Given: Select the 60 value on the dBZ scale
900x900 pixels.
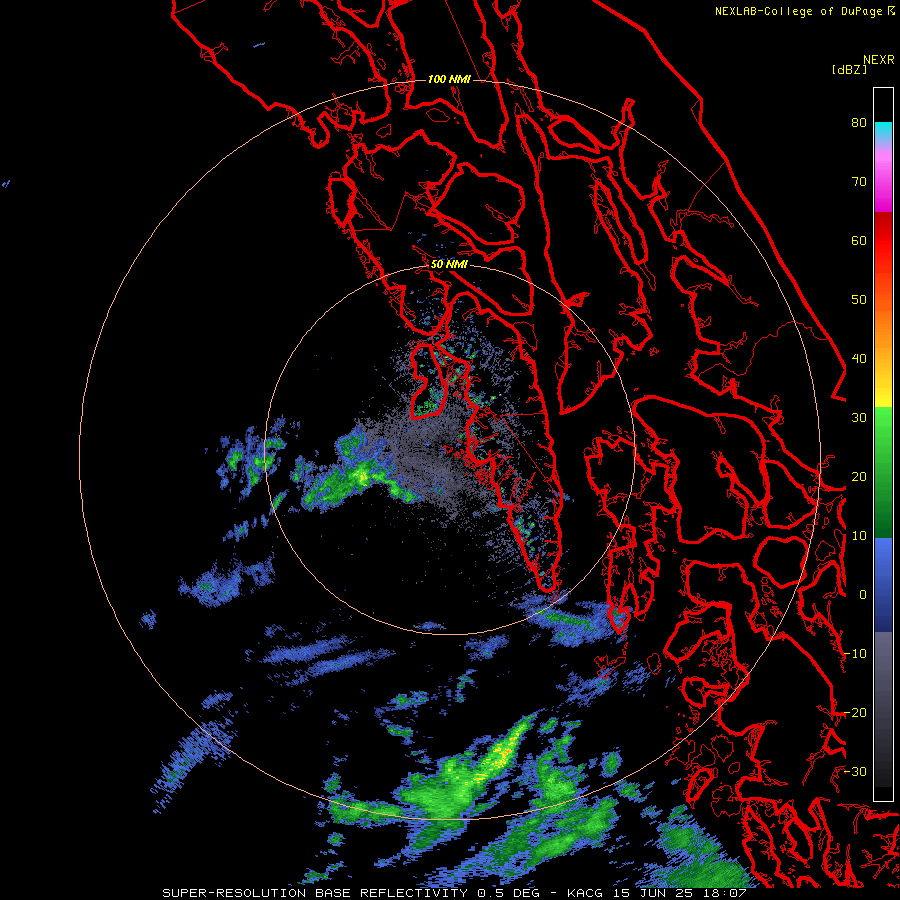Looking at the screenshot, I should coord(859,241).
